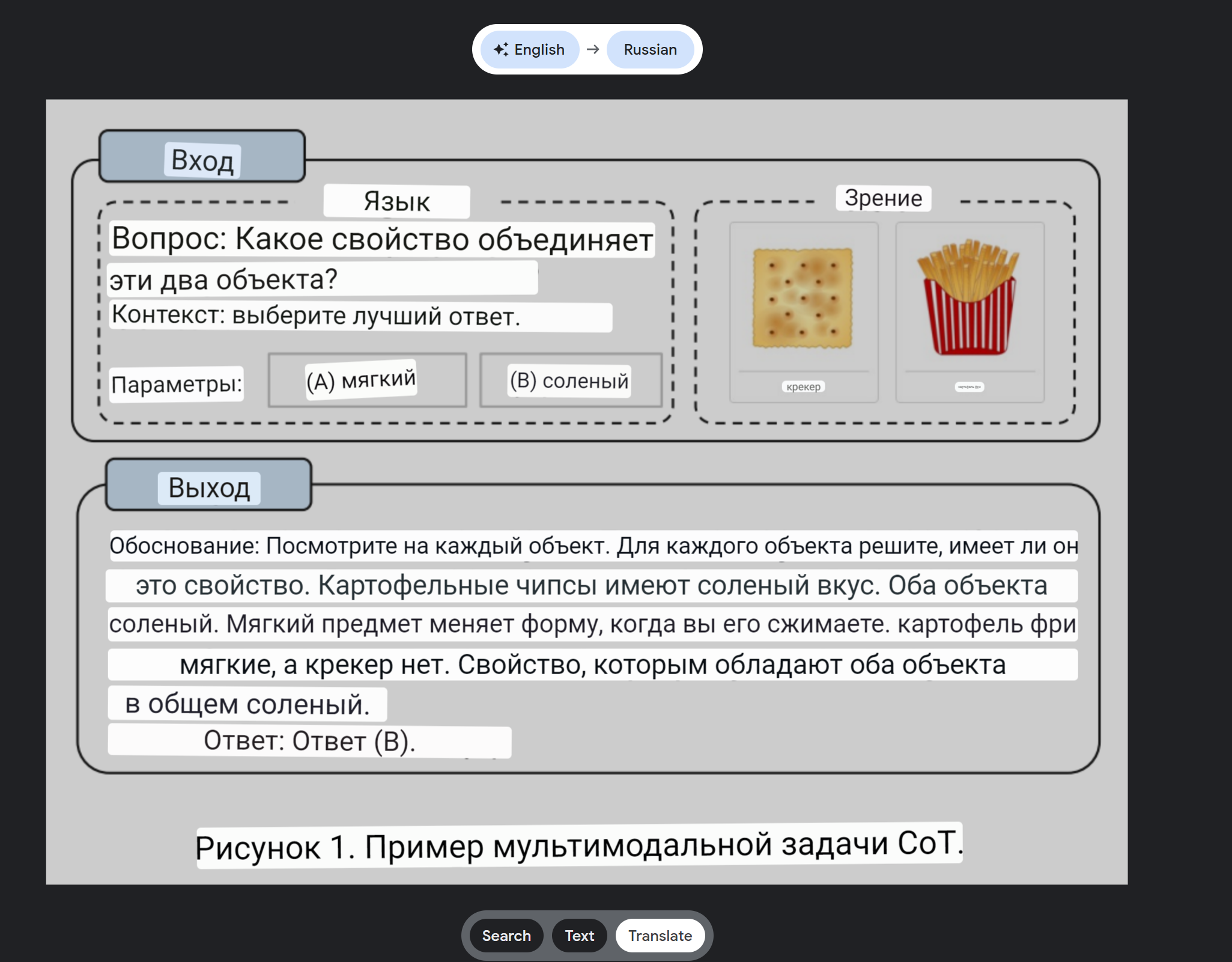Click the Ответ: Ответ (B) line
The height and width of the screenshot is (962, 1232).
click(309, 741)
